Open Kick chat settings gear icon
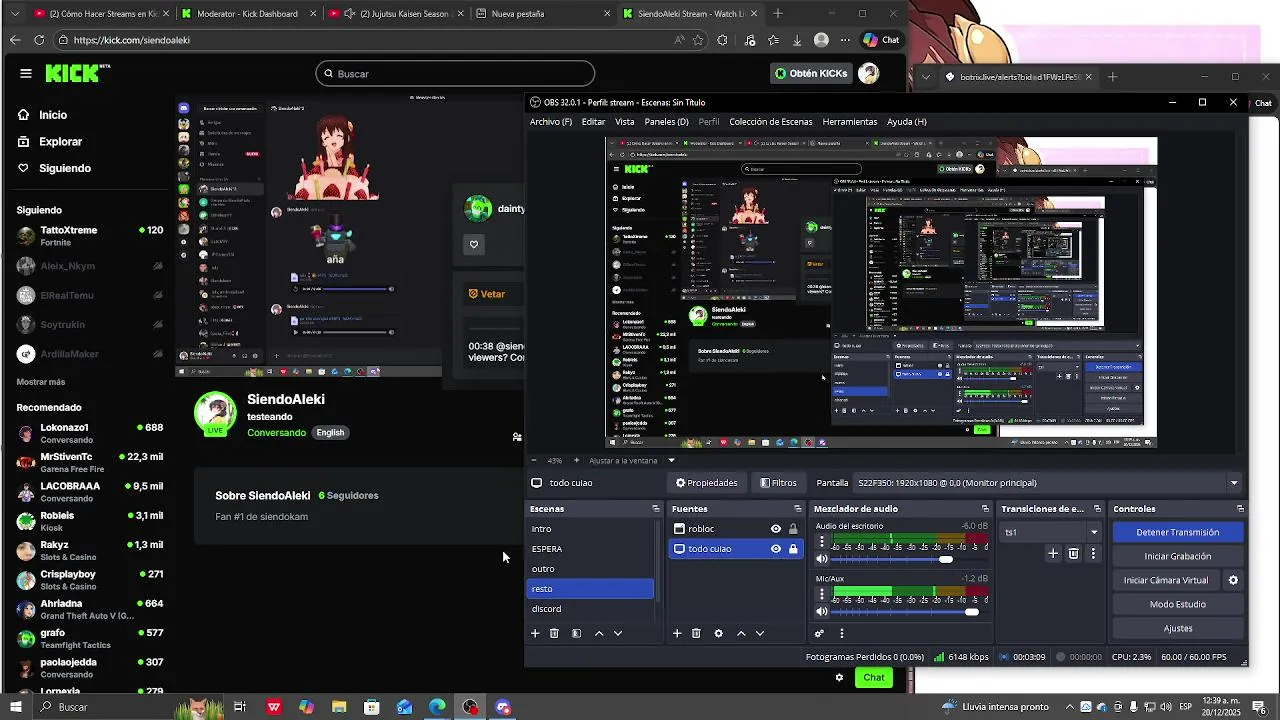The width and height of the screenshot is (1280, 720). 839,677
